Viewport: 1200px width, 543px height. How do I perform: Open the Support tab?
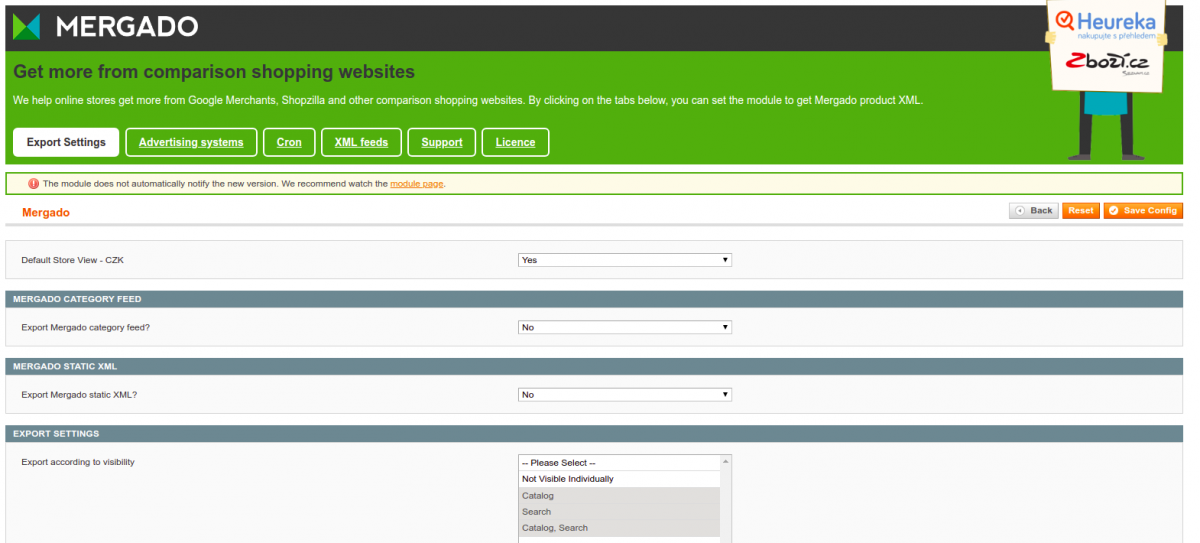click(441, 142)
